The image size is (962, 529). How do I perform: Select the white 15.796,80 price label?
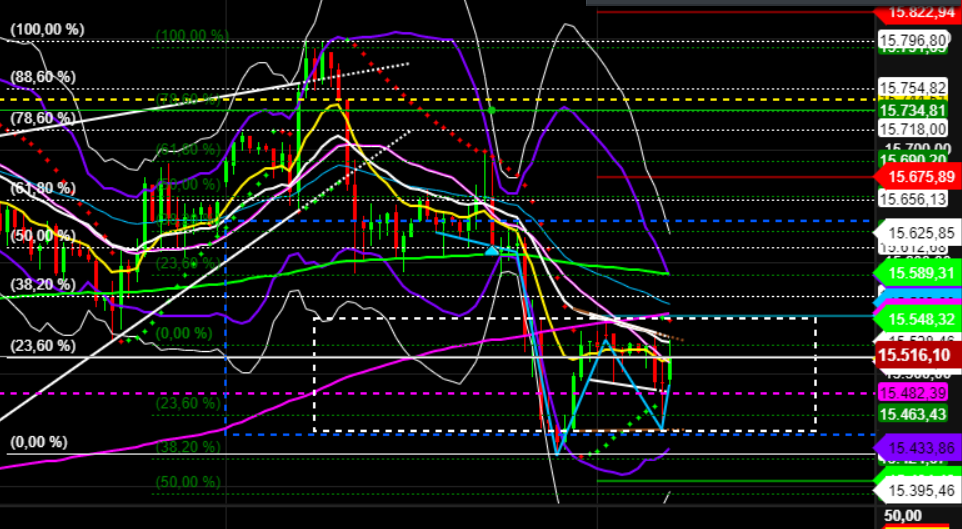(912, 41)
